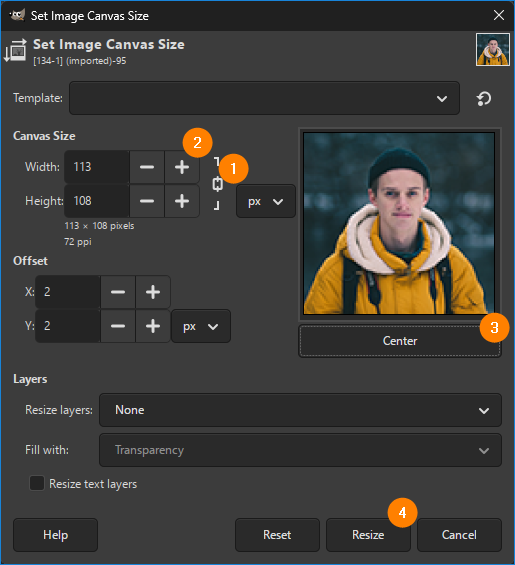
Task: Click the Cancel button
Action: [x=459, y=535]
